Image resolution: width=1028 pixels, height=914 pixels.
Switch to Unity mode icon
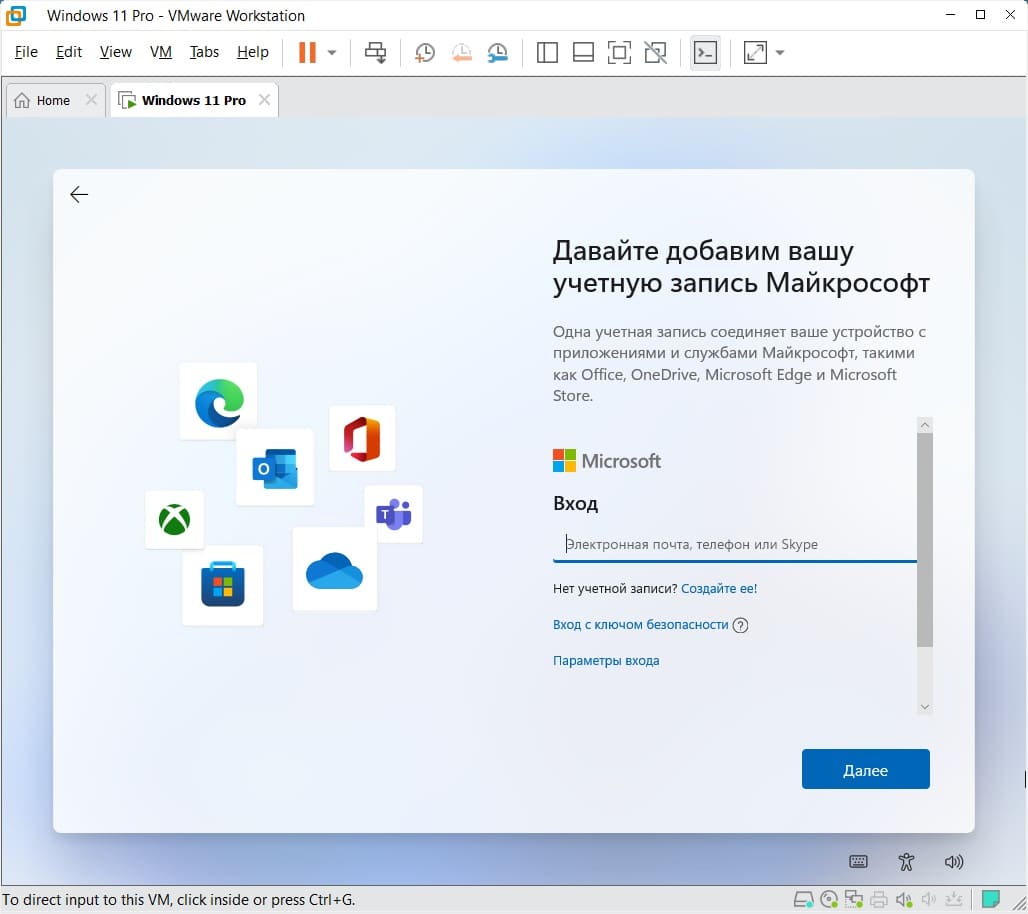tap(655, 52)
